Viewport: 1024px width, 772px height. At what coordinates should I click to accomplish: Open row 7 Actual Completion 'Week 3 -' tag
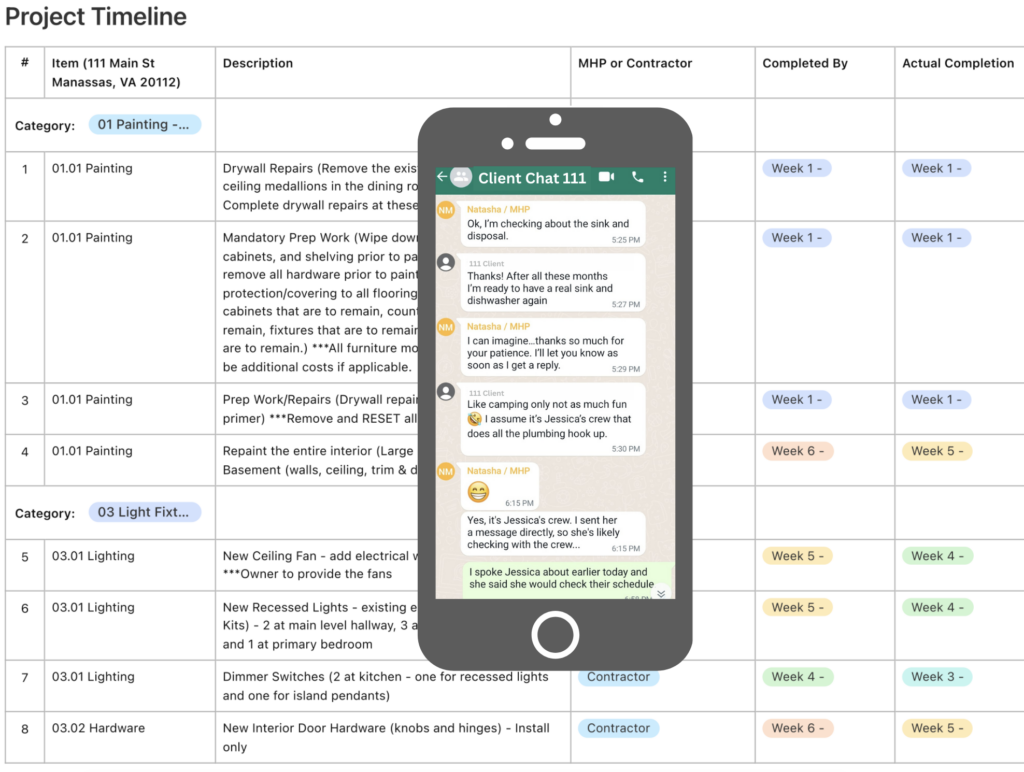point(937,677)
